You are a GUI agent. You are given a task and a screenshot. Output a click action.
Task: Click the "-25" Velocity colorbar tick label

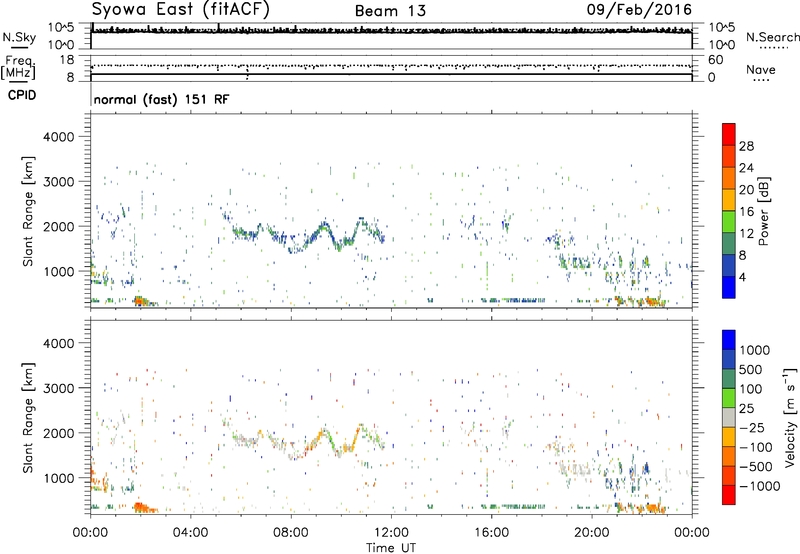(x=752, y=427)
